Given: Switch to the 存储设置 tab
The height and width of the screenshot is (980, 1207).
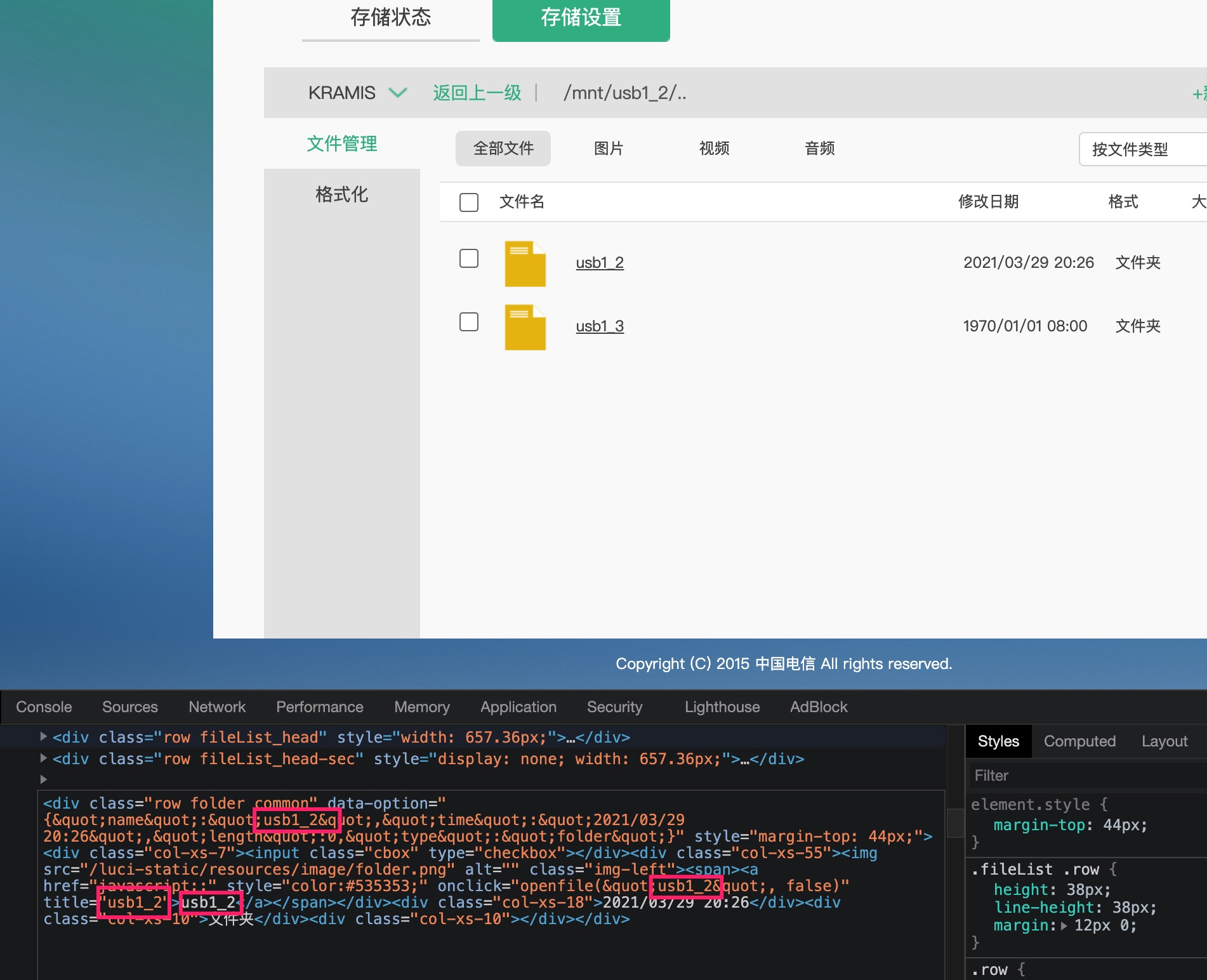Looking at the screenshot, I should (x=581, y=18).
